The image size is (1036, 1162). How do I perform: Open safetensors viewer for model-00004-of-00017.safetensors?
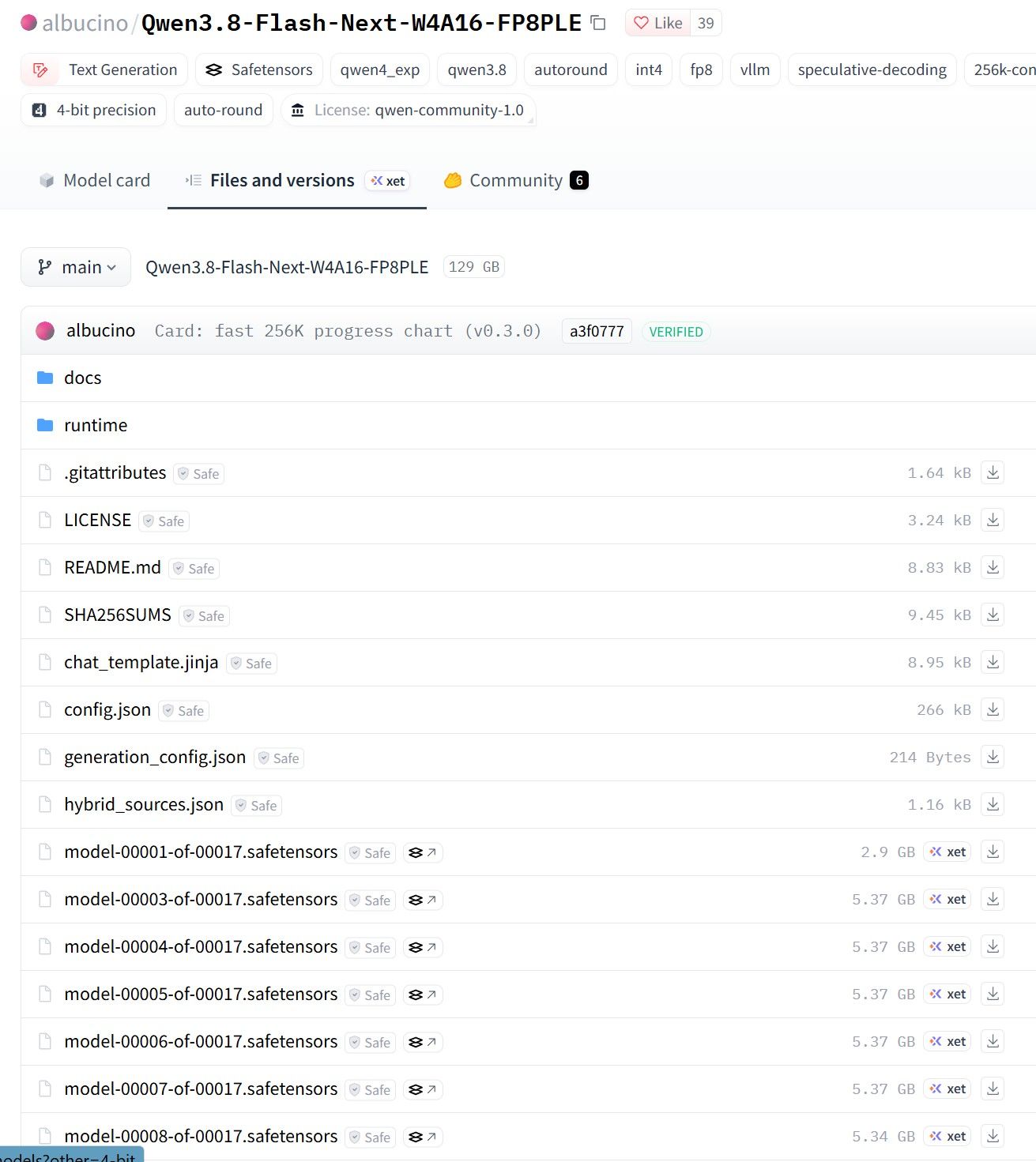[423, 947]
